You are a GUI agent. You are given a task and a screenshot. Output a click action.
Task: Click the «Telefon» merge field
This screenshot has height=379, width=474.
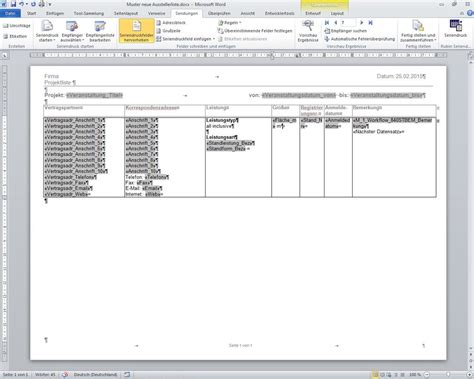tap(156, 177)
